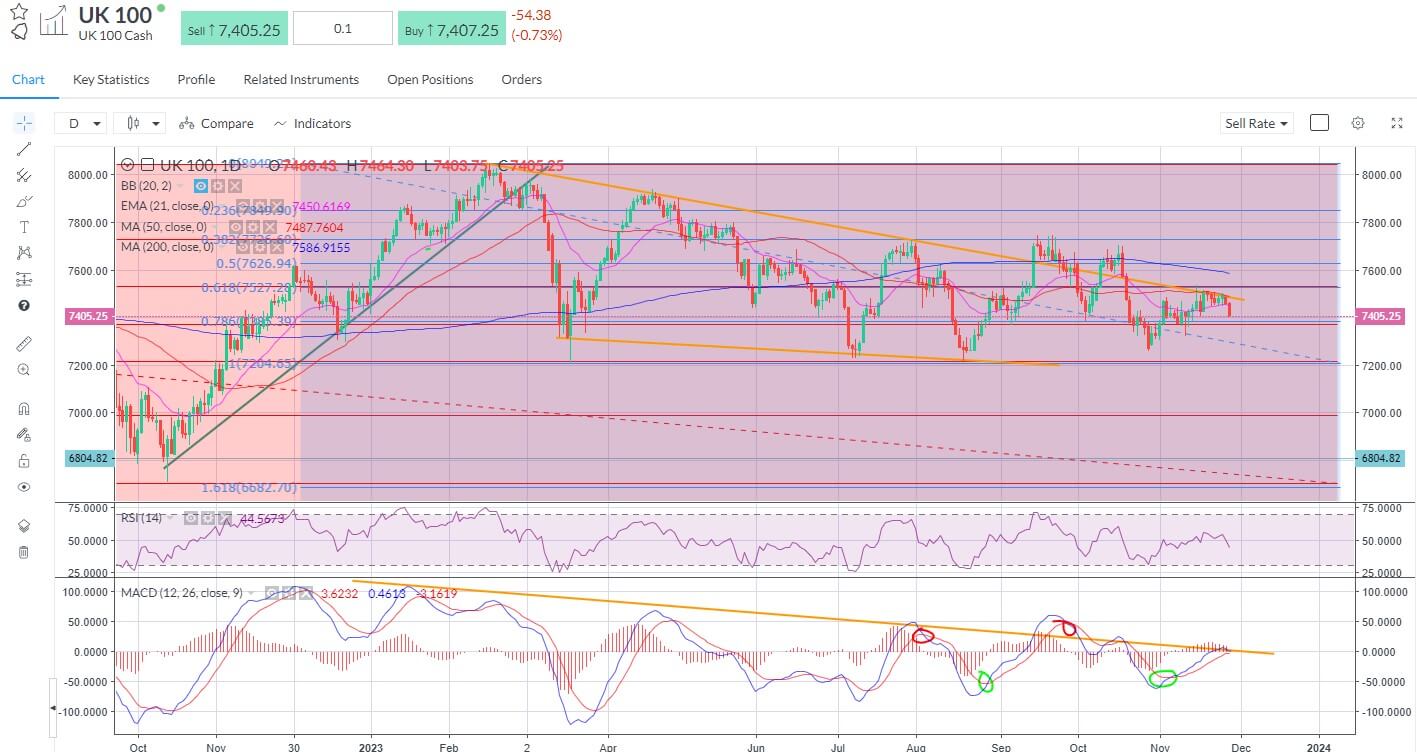Screen dimensions: 1417x752
Task: Expand the Sell Rate dropdown
Action: pyautogui.click(x=1256, y=122)
